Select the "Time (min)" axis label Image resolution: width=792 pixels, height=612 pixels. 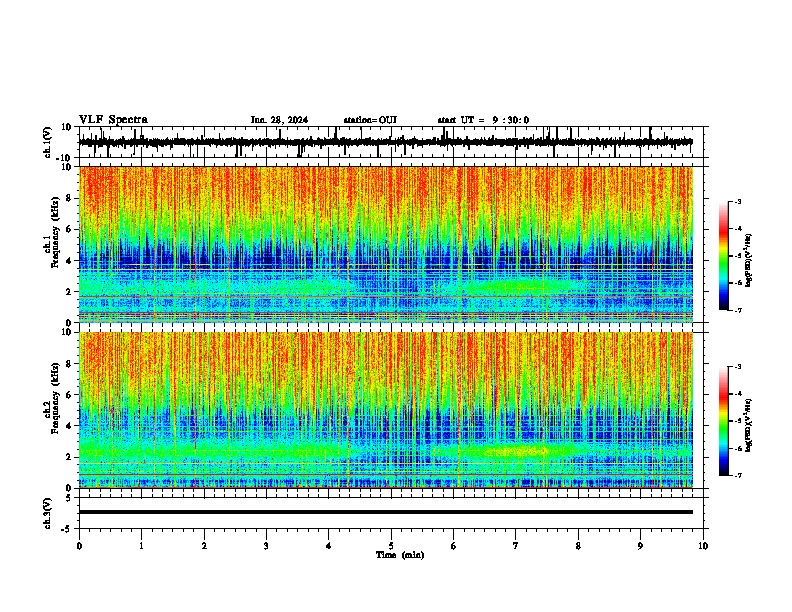pos(400,555)
